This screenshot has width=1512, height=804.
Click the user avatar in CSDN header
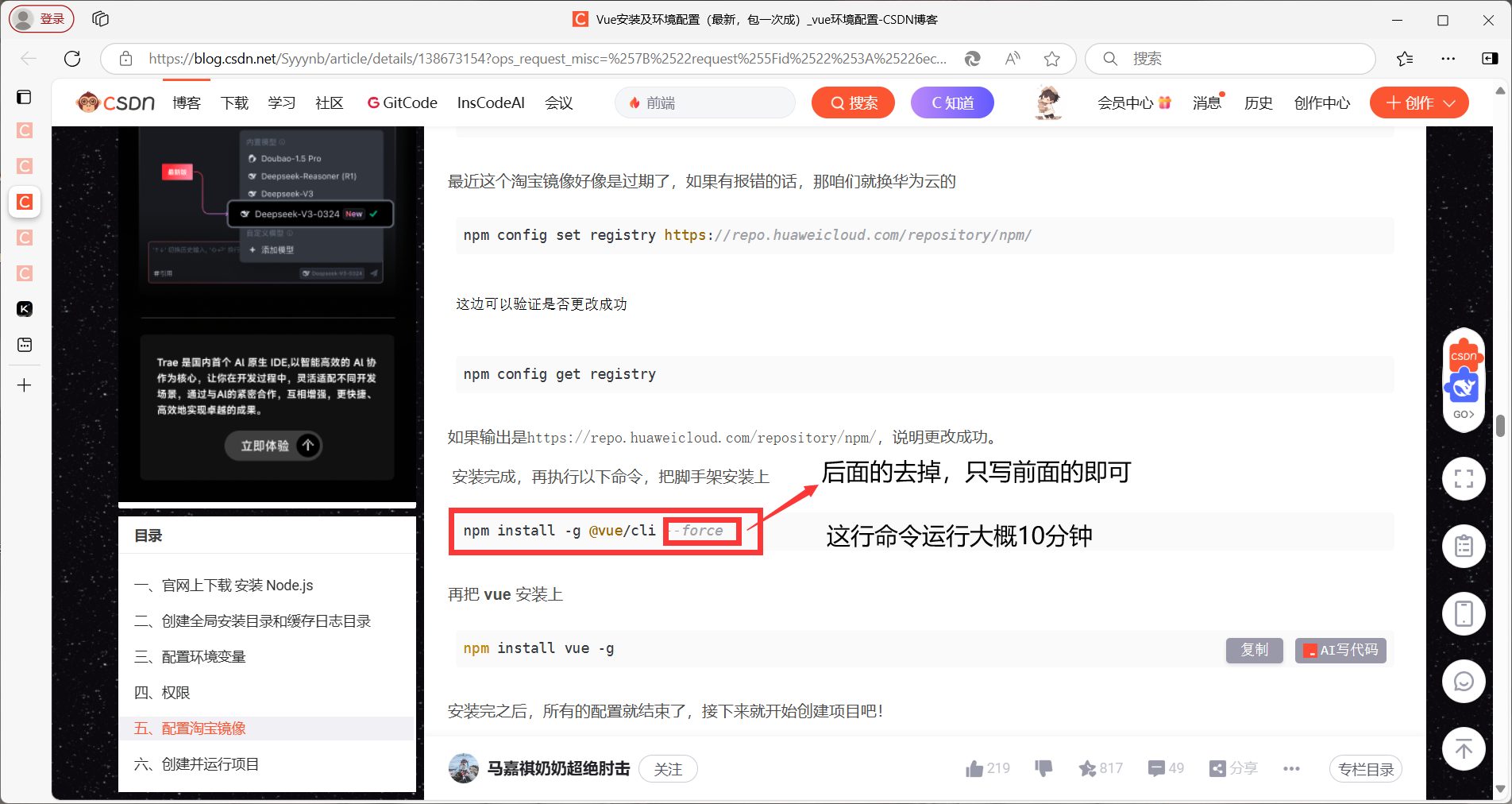point(1048,102)
